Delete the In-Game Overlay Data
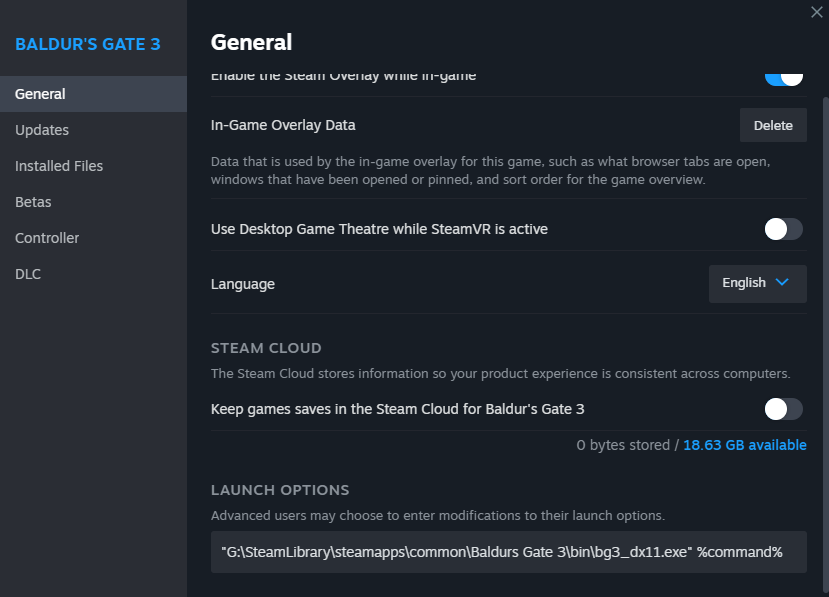This screenshot has height=597, width=829. (773, 125)
